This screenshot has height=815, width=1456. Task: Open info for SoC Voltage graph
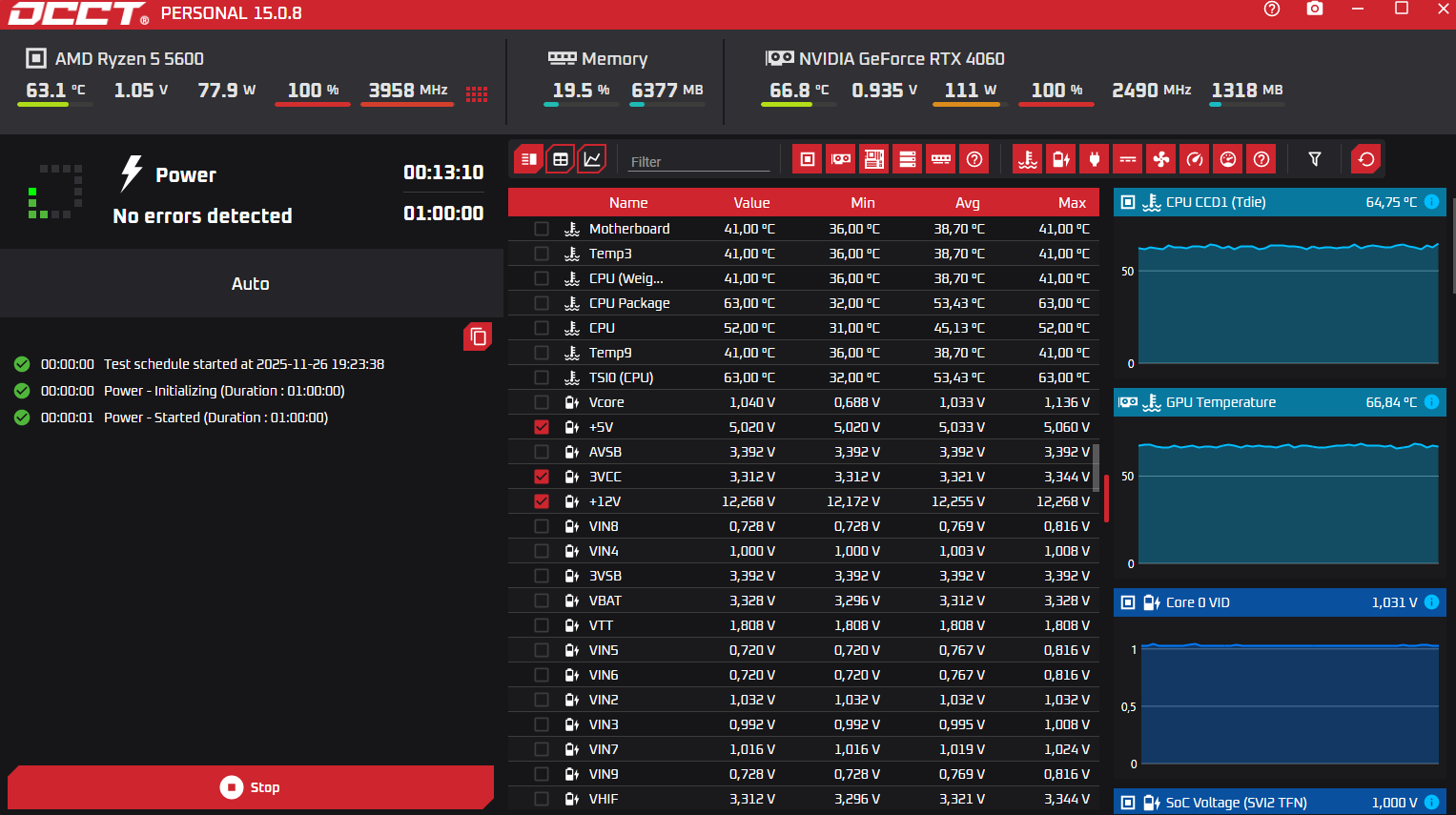[x=1432, y=803]
